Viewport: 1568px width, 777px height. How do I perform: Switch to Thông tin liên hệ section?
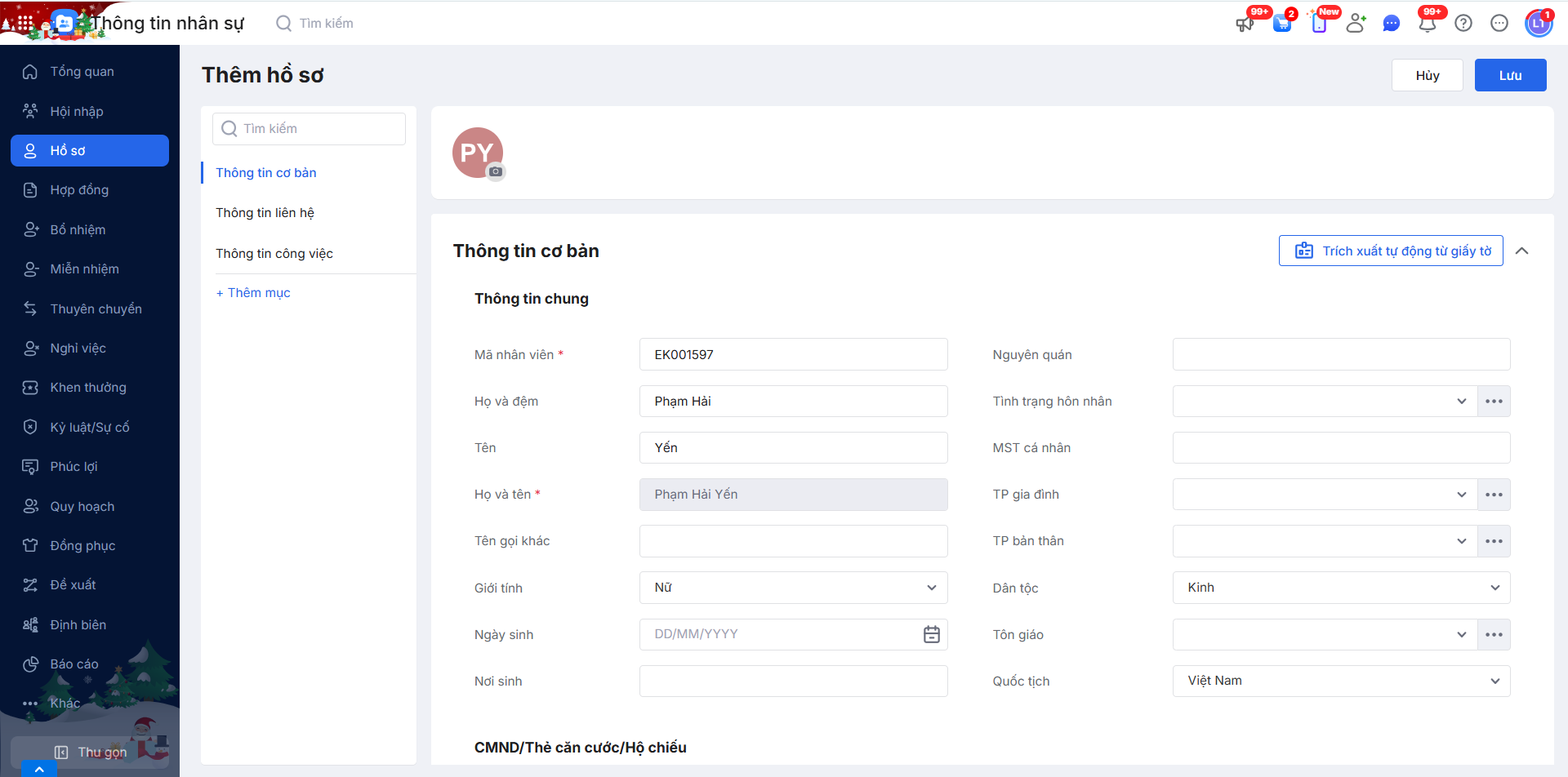(x=265, y=213)
